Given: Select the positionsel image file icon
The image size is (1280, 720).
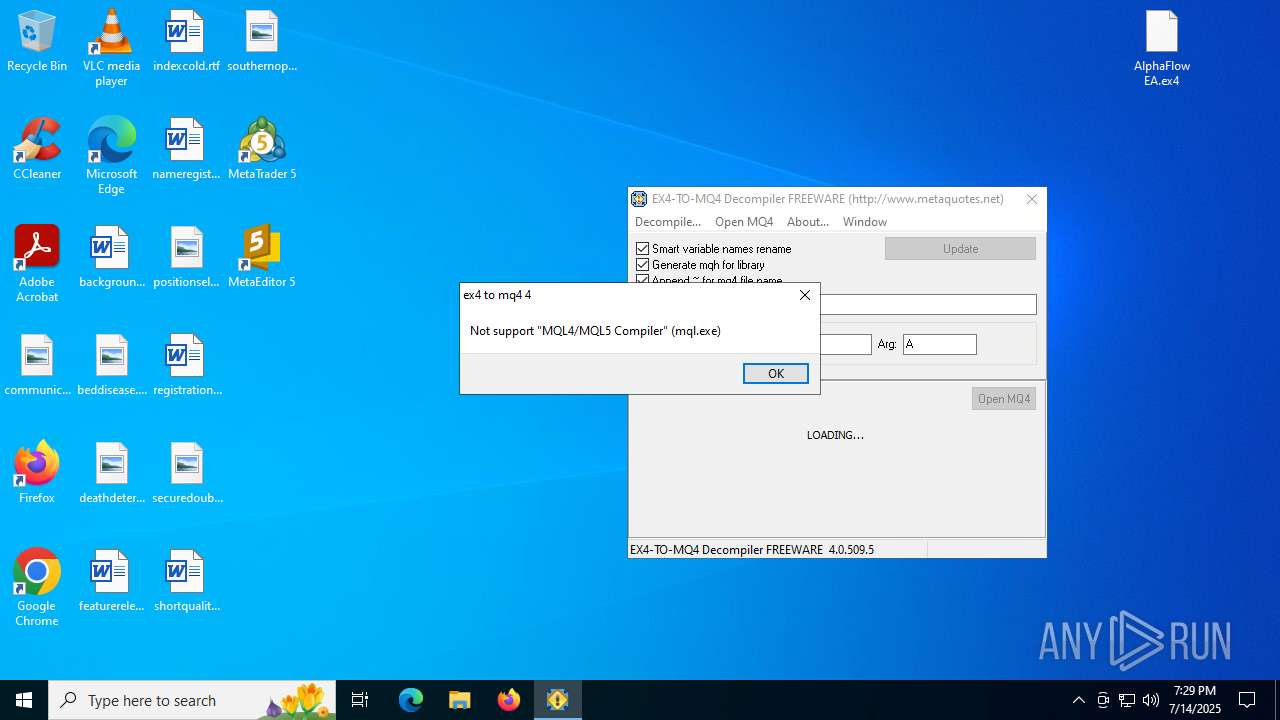Looking at the screenshot, I should [186, 258].
